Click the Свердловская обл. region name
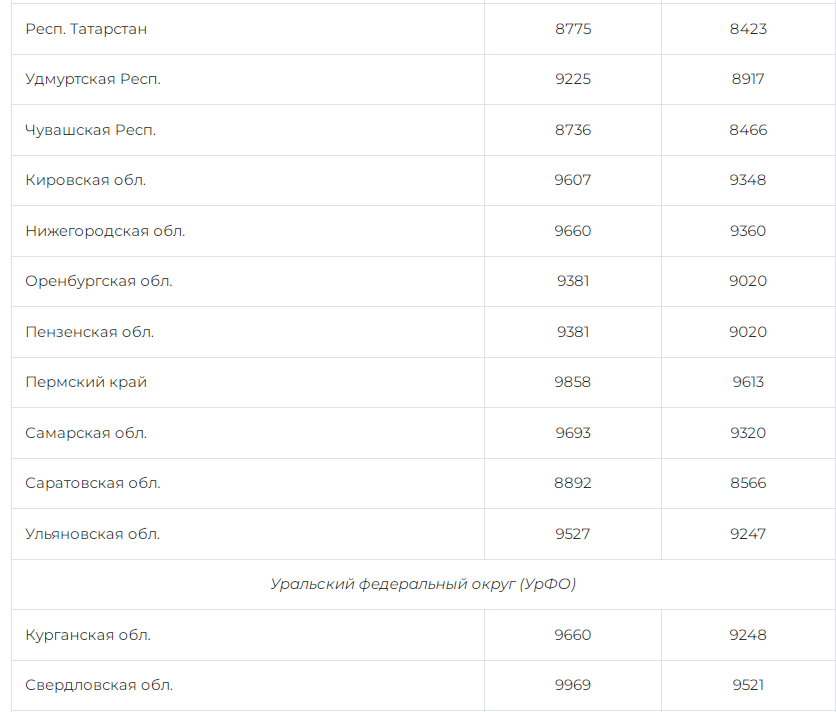The image size is (836, 712). (99, 685)
